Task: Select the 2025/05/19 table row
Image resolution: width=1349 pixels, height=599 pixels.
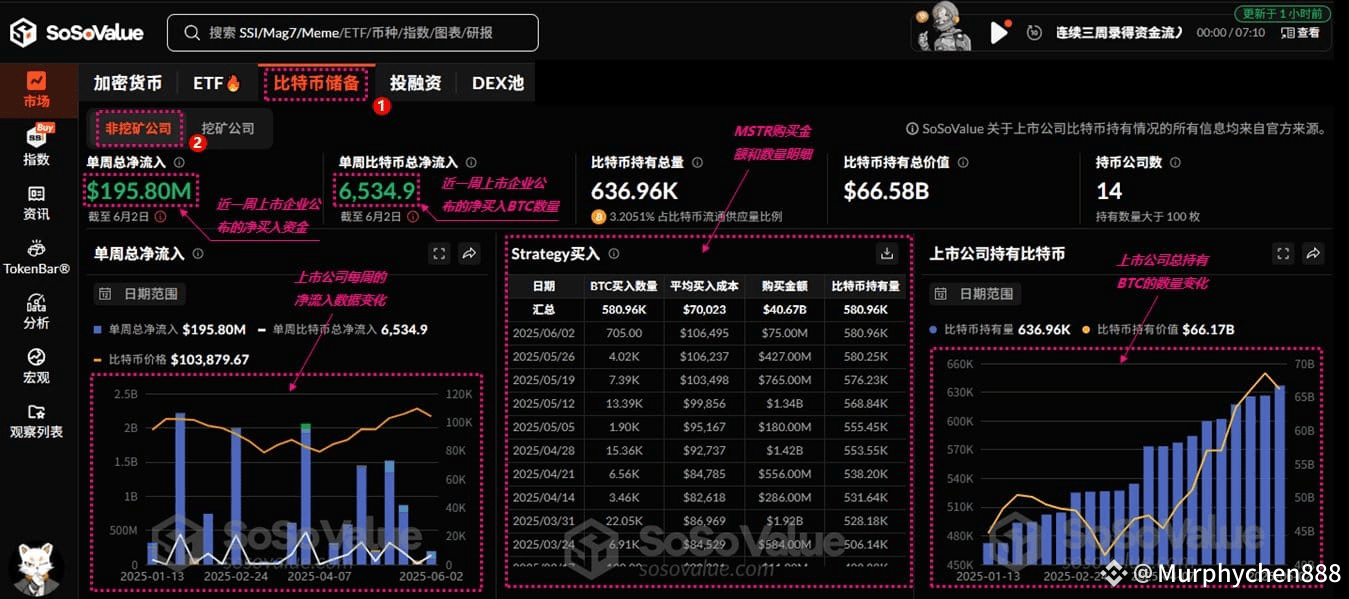Action: tap(707, 380)
